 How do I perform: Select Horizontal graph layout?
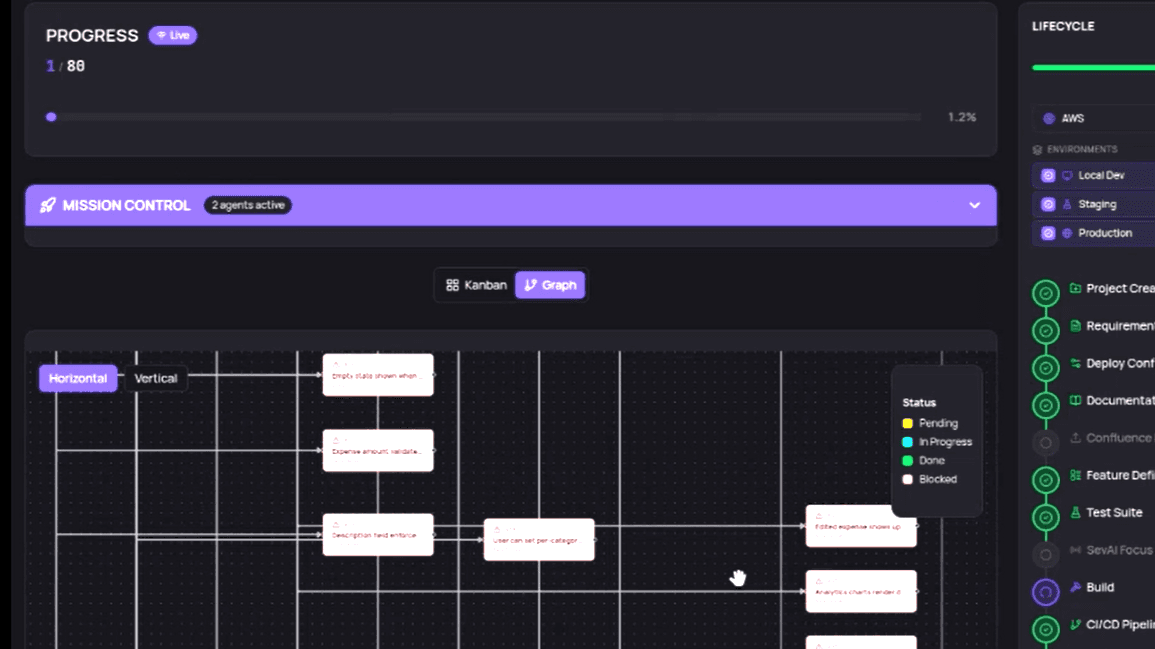78,379
